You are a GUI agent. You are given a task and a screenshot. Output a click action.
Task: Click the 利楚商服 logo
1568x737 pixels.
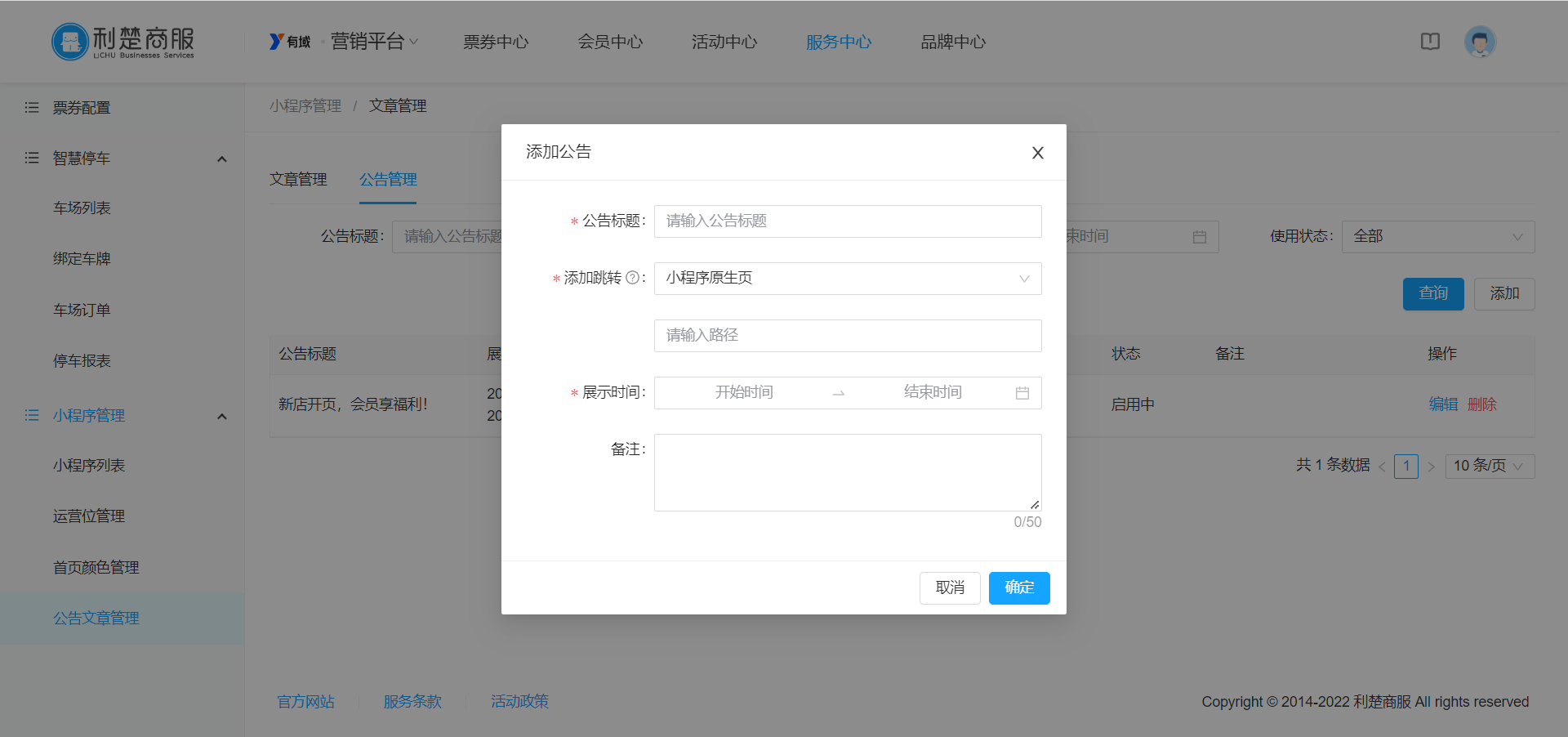pos(123,41)
